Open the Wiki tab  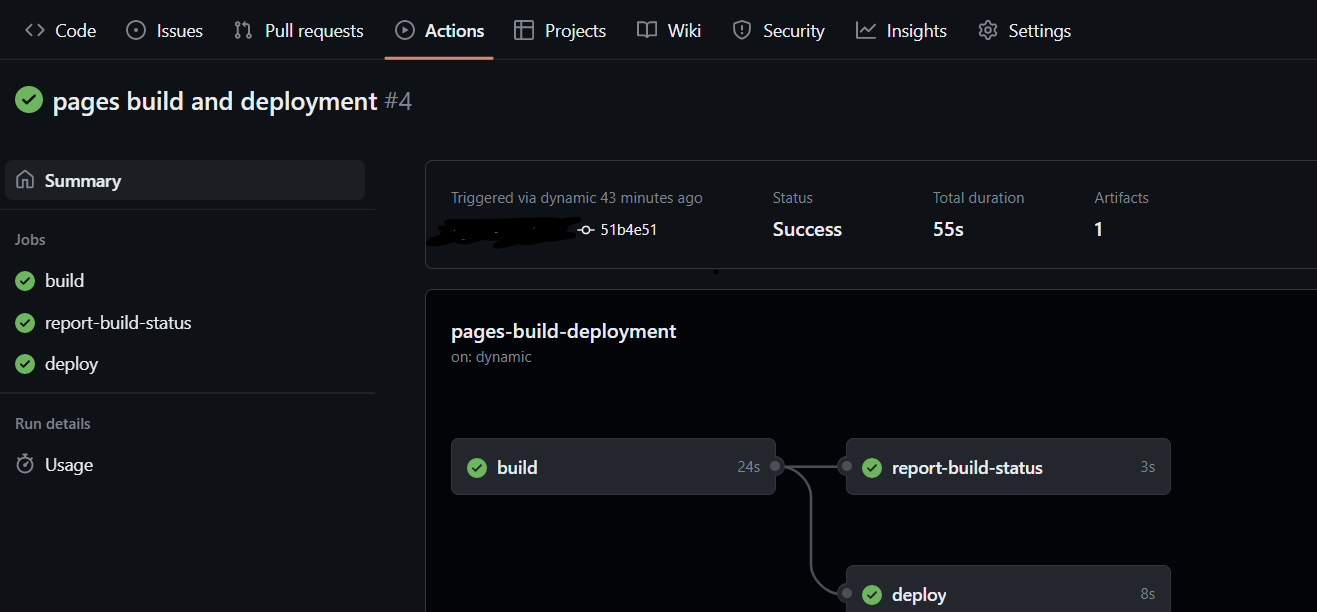click(x=669, y=30)
